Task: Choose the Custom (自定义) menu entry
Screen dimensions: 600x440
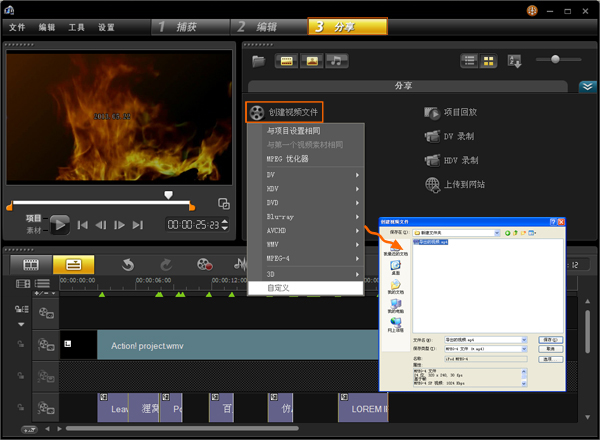Action: tap(306, 288)
